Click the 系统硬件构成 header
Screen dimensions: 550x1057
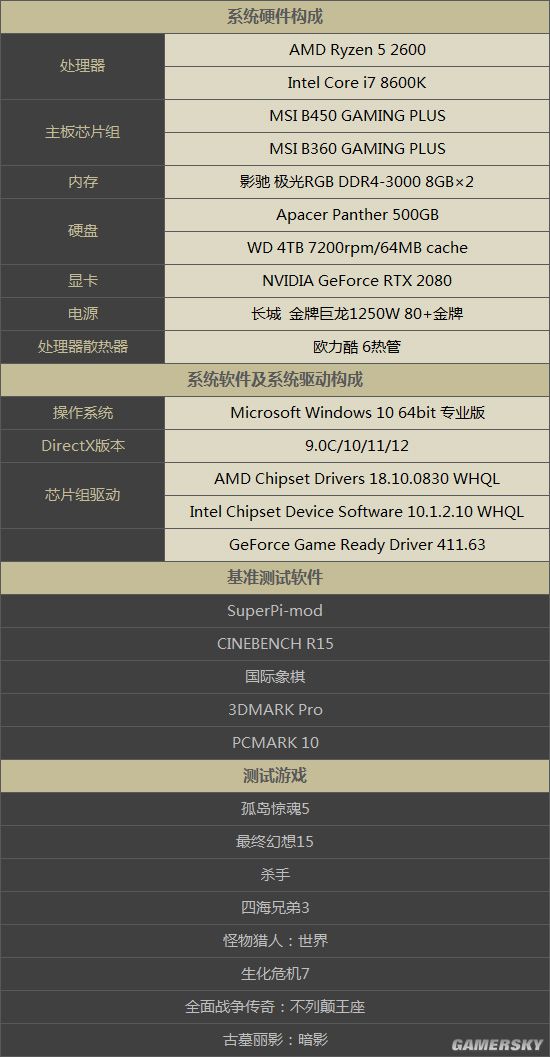[x=275, y=17]
